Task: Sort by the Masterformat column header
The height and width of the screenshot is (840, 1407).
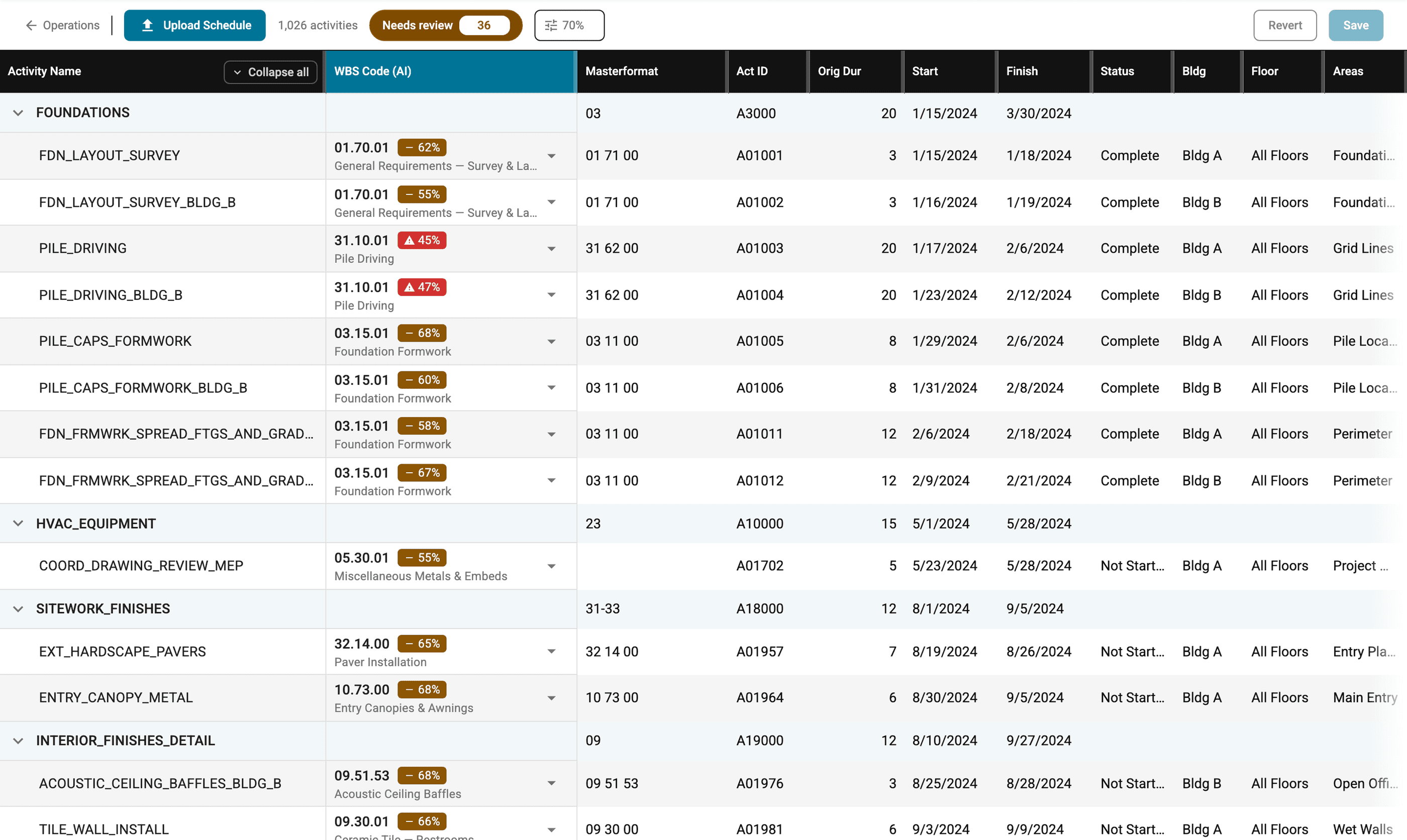Action: 651,71
